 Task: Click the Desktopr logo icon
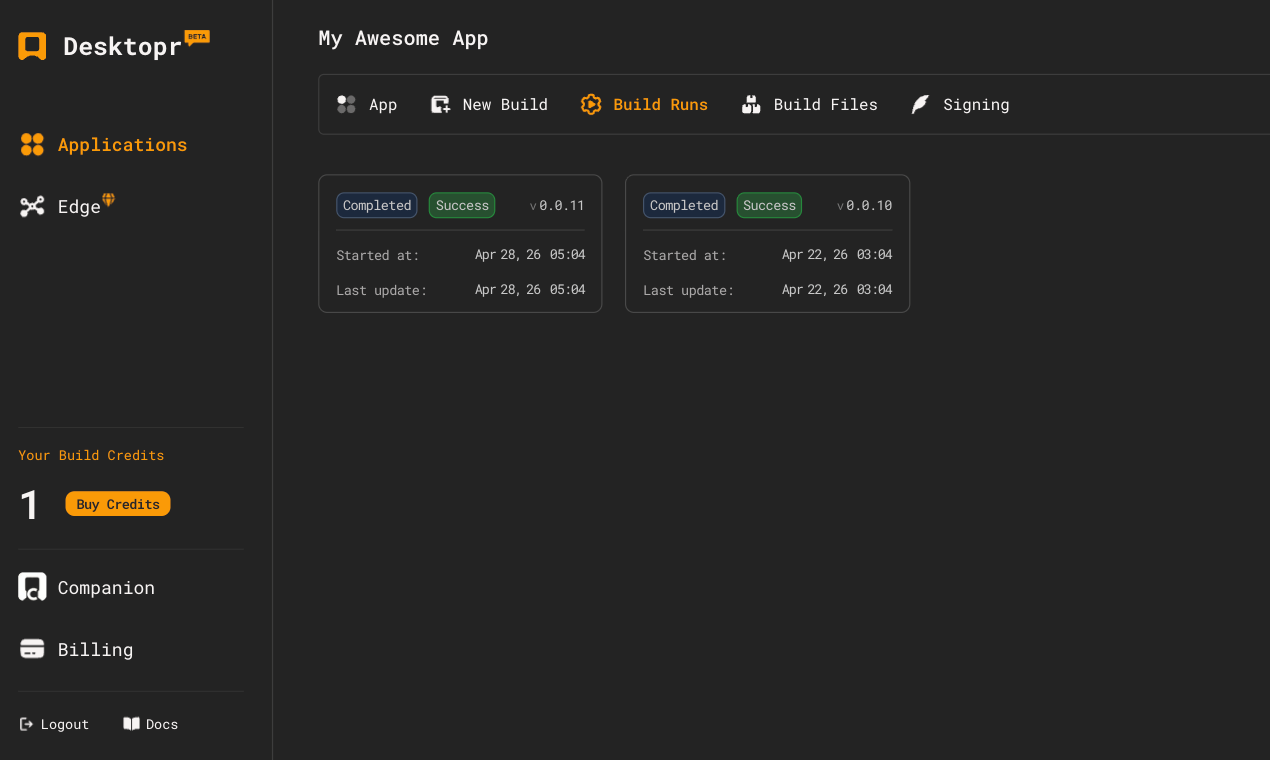tap(32, 46)
